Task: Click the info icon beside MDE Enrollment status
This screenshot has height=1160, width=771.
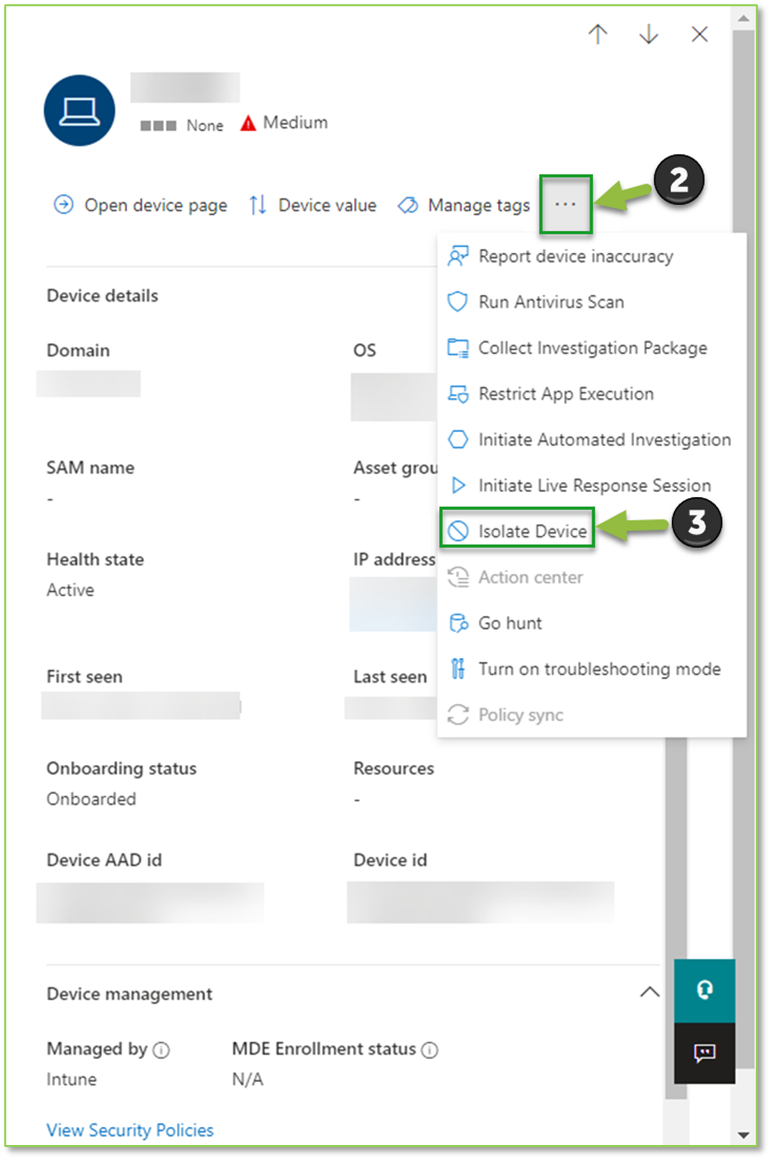Action: point(430,1049)
